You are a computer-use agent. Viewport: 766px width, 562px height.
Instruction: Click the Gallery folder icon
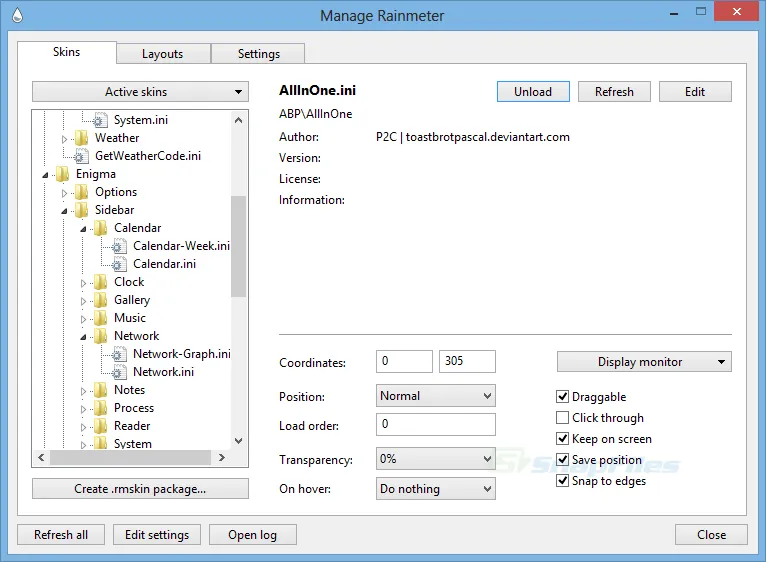pyautogui.click(x=100, y=300)
